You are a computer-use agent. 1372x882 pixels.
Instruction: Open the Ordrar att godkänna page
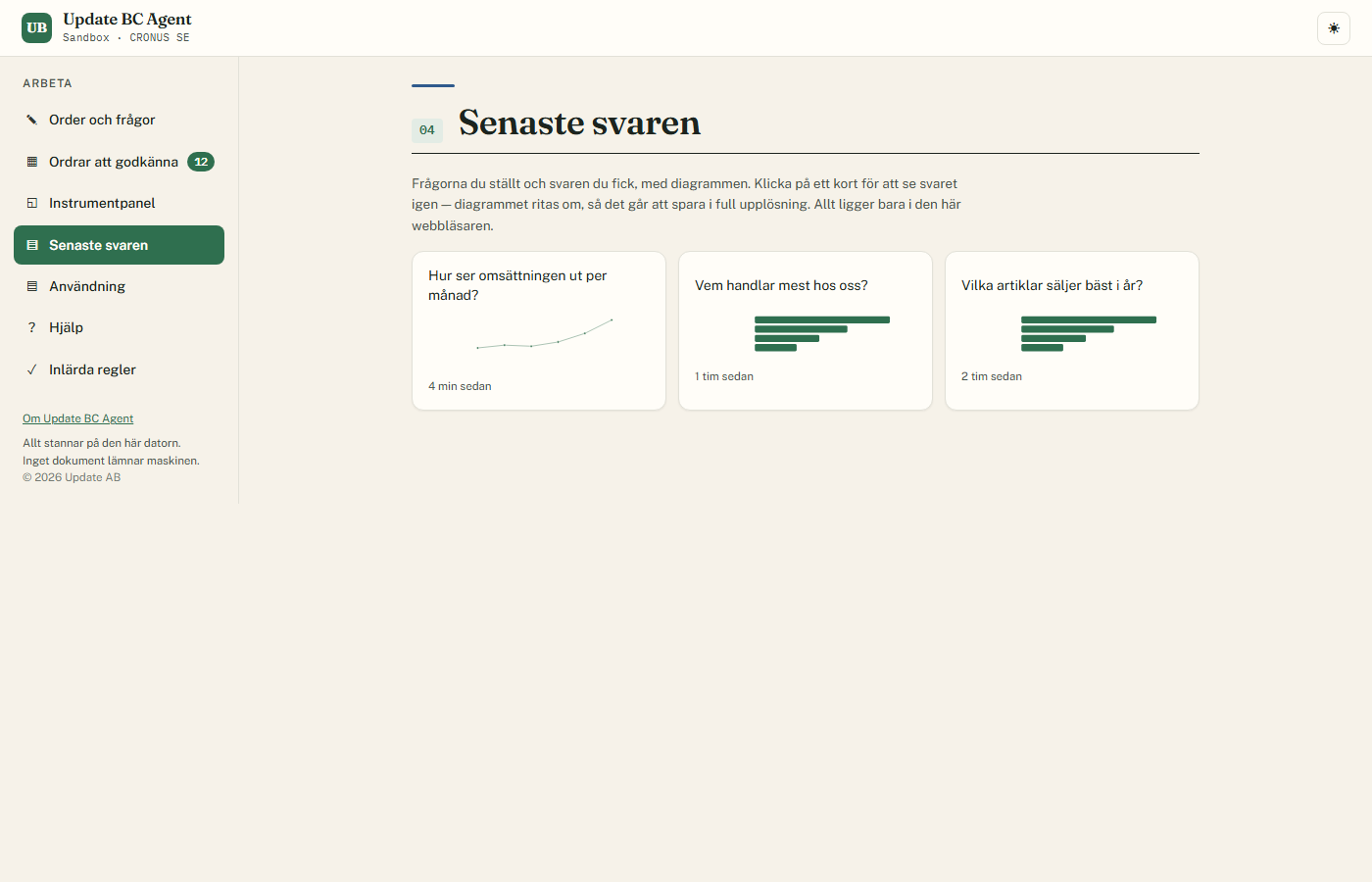tap(119, 162)
